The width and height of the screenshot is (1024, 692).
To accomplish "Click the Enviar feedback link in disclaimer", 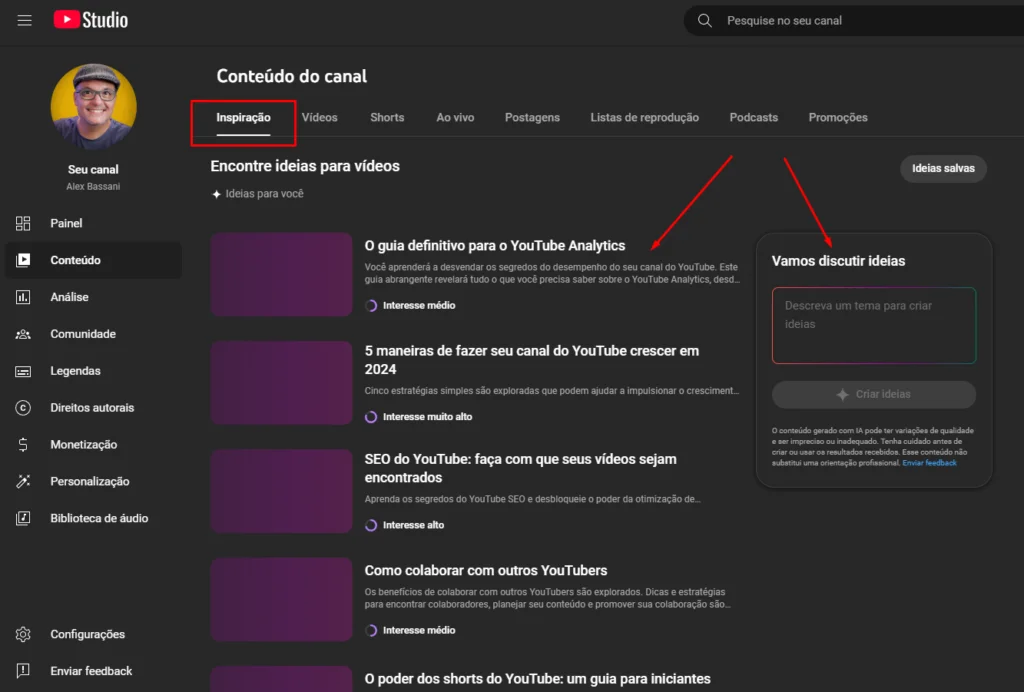I will 929,463.
